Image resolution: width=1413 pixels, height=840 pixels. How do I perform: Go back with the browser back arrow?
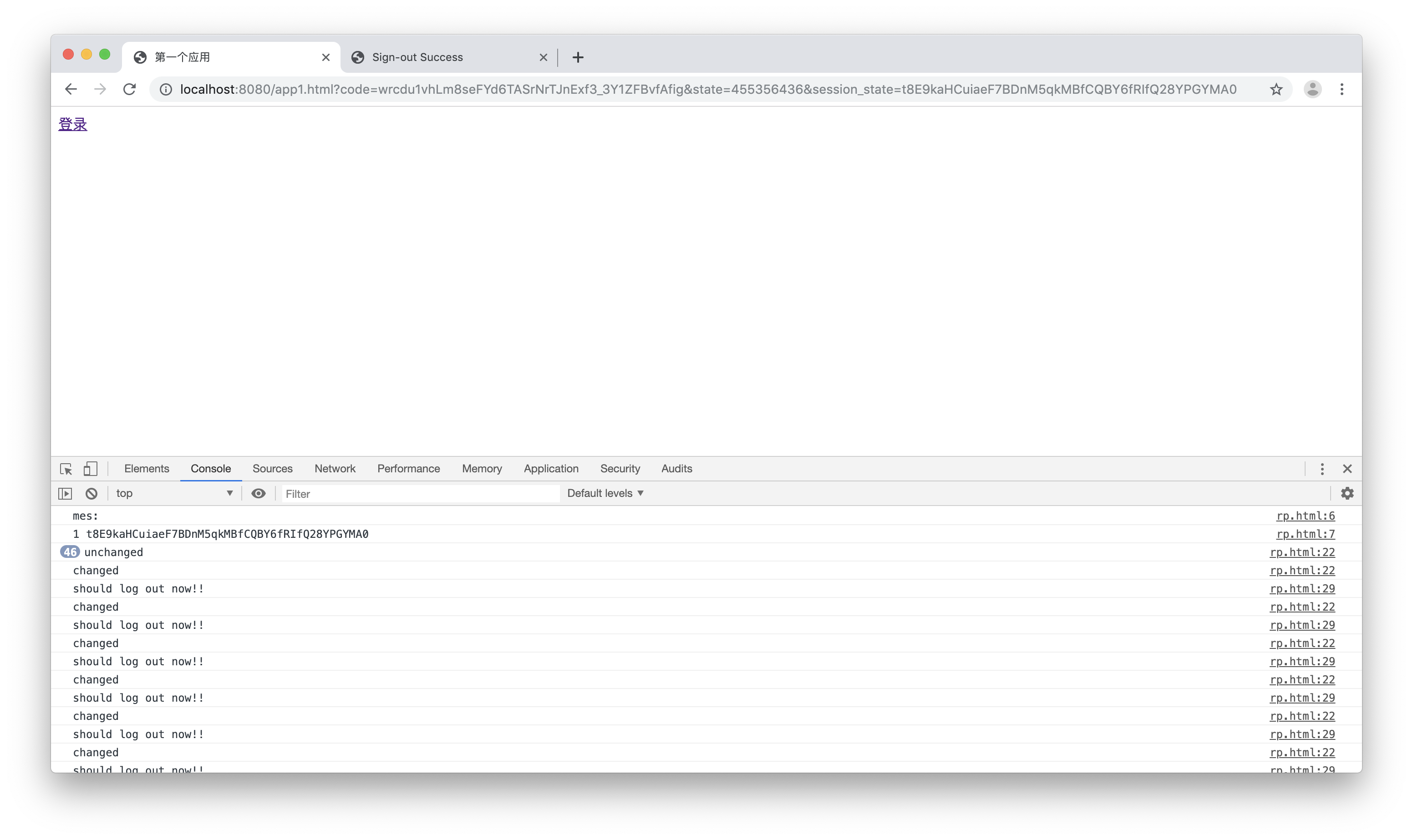tap(71, 89)
